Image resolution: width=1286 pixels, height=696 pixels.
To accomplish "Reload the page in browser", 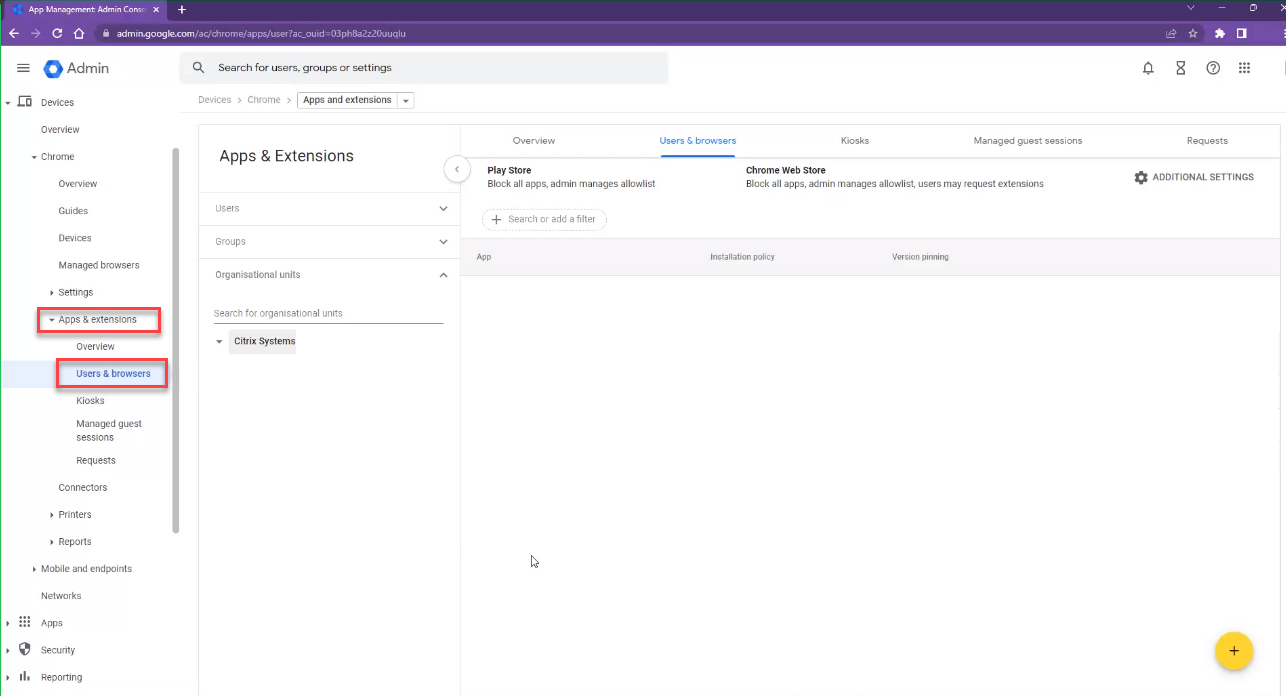I will click(57, 33).
